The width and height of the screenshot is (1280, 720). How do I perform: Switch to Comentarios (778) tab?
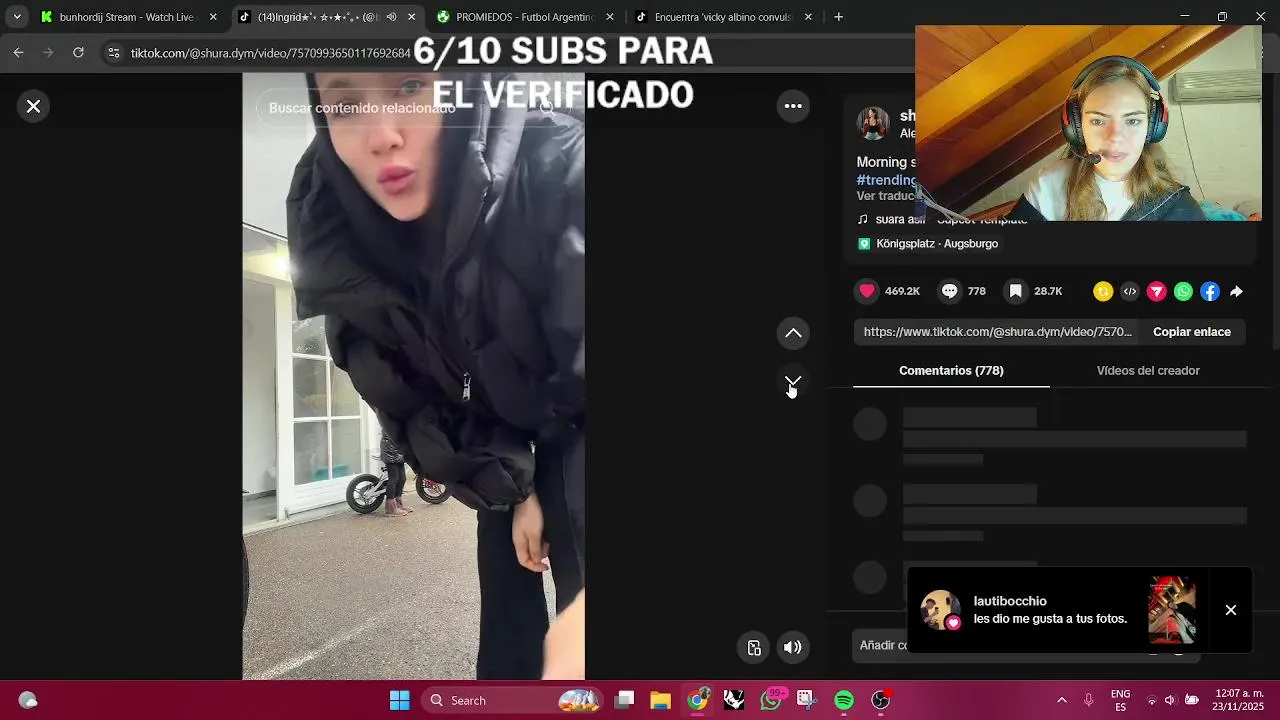(x=951, y=370)
